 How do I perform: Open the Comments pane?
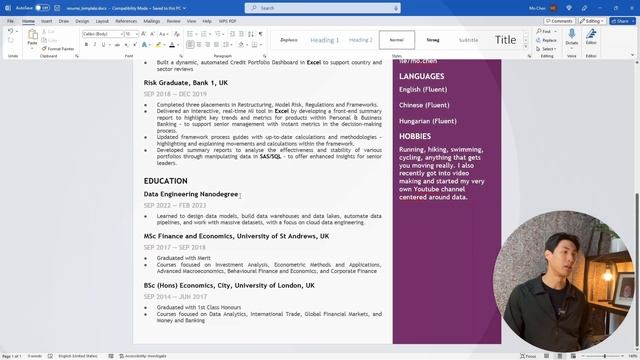(559, 21)
